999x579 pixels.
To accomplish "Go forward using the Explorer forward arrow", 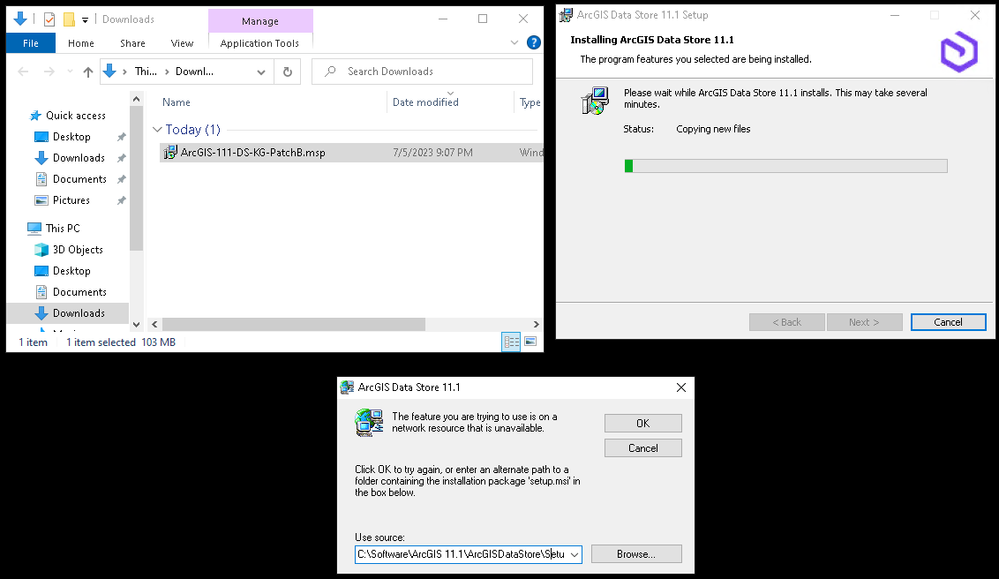I will point(49,71).
